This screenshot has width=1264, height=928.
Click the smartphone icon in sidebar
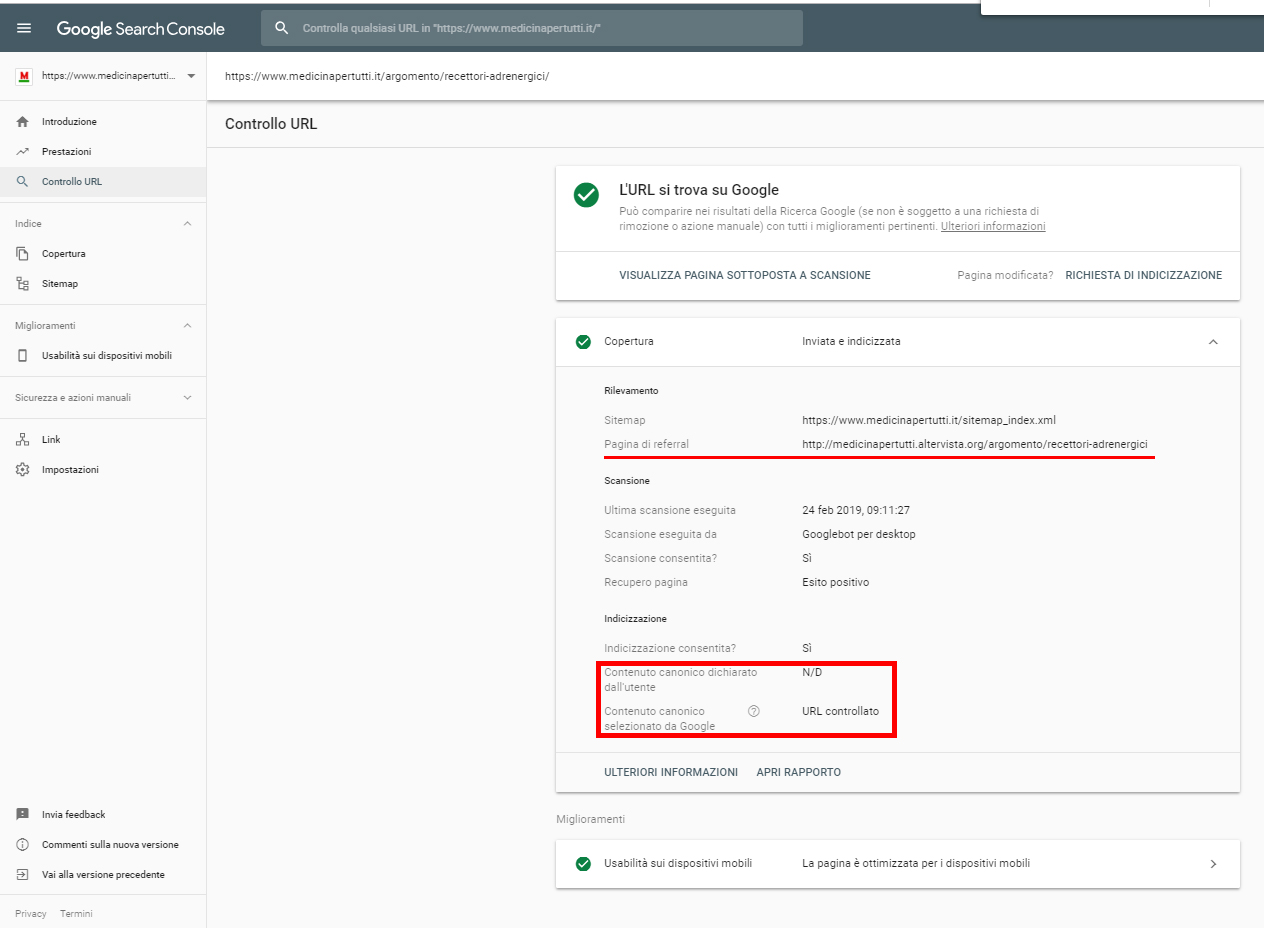tap(23, 356)
